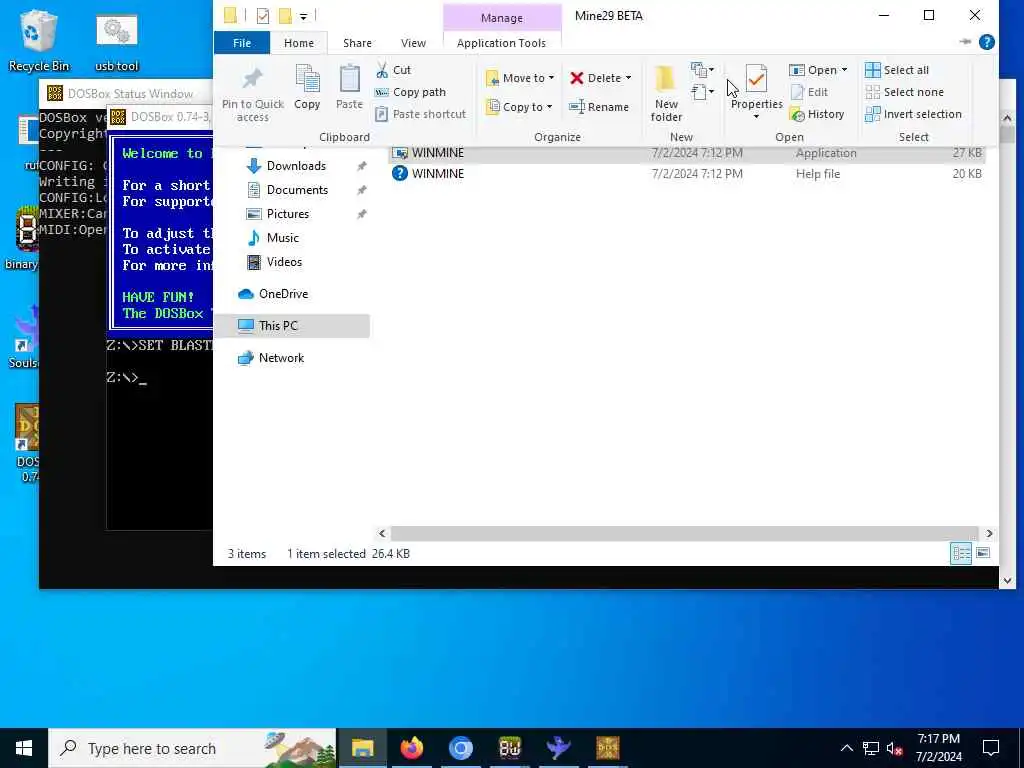1024x768 pixels.
Task: Click the Copy ribbon icon
Action: click(x=307, y=87)
